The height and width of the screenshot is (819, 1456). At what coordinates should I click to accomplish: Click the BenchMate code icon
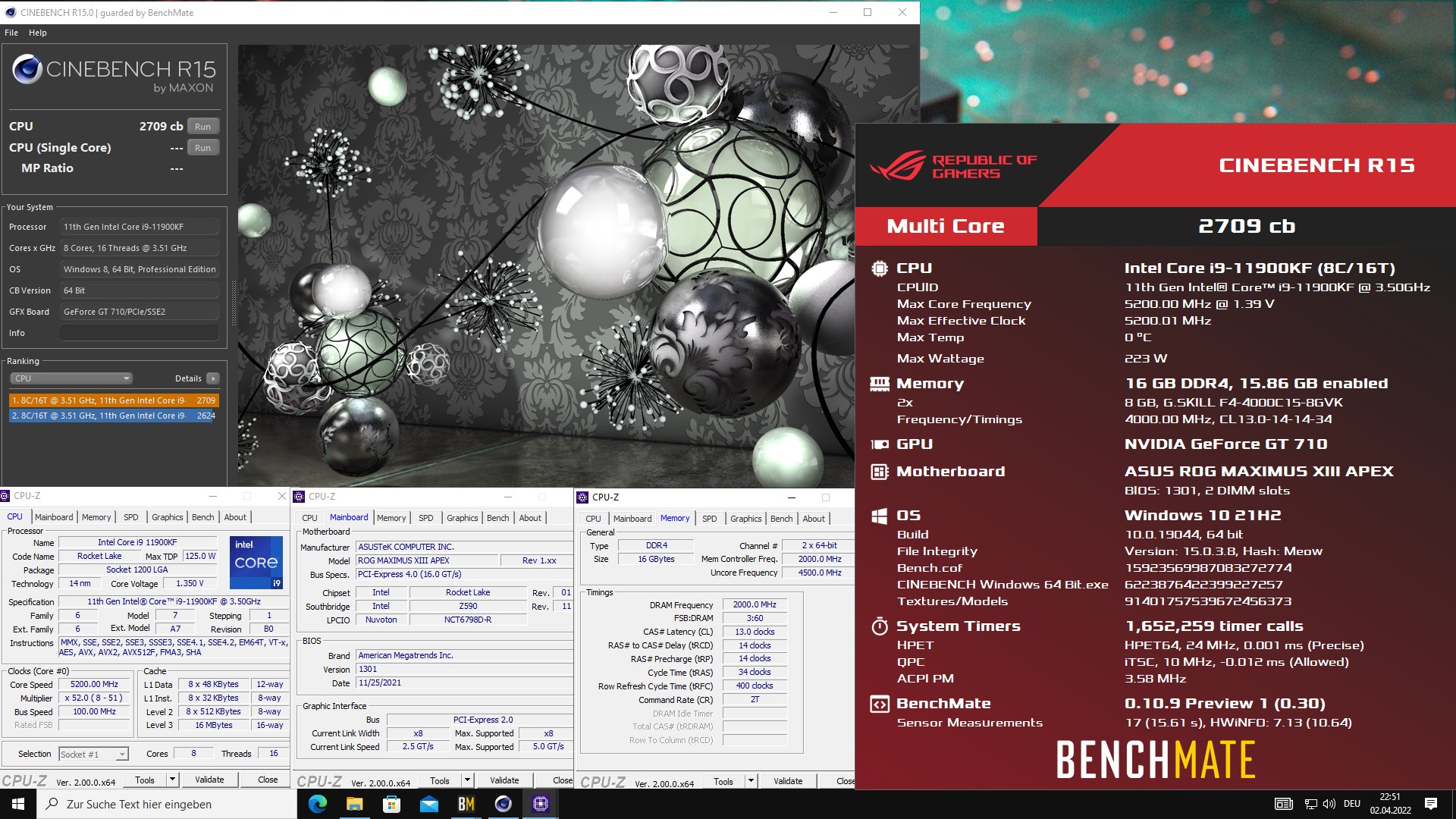(879, 704)
